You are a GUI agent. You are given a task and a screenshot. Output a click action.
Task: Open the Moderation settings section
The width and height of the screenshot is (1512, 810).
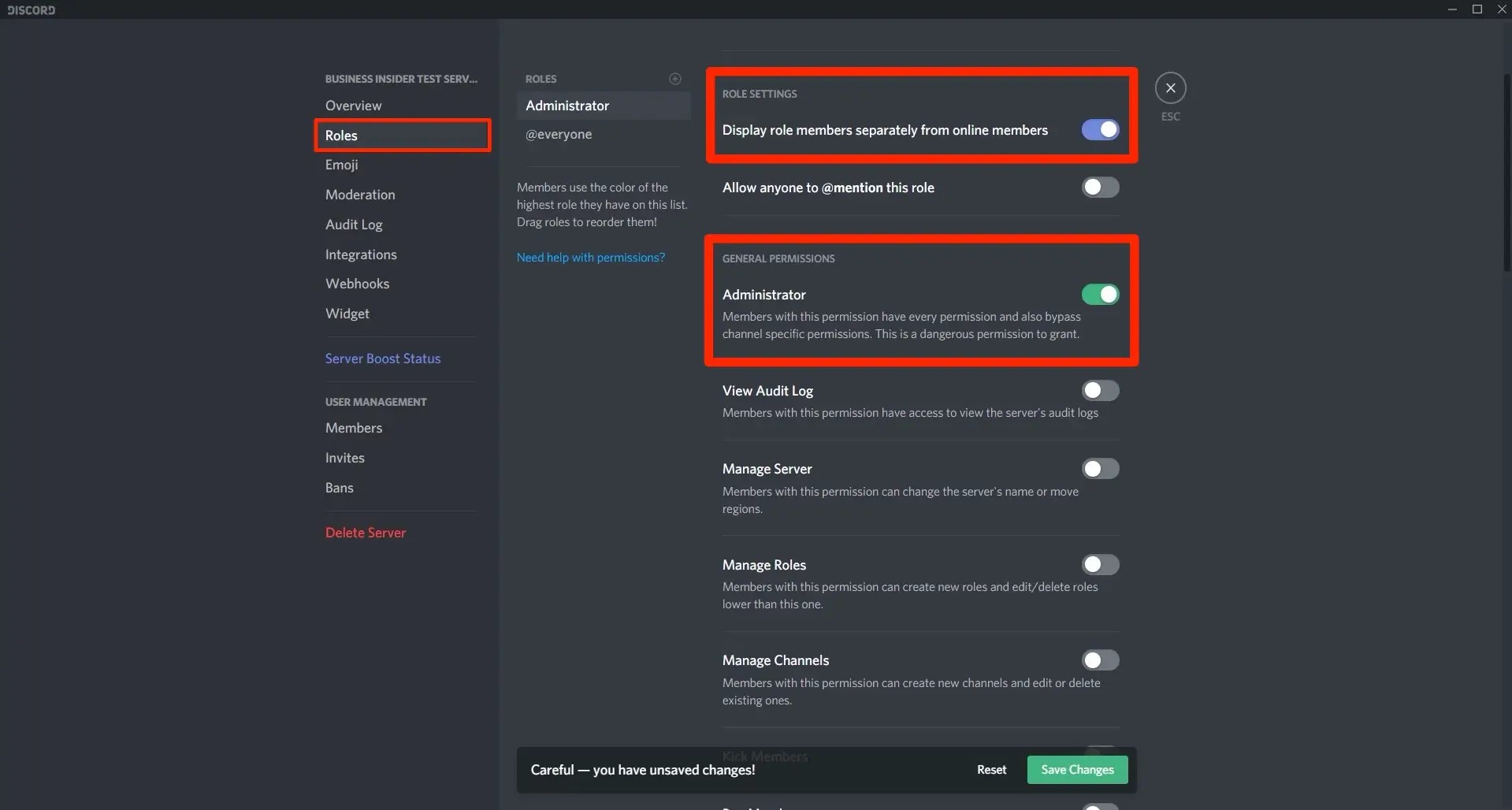360,194
